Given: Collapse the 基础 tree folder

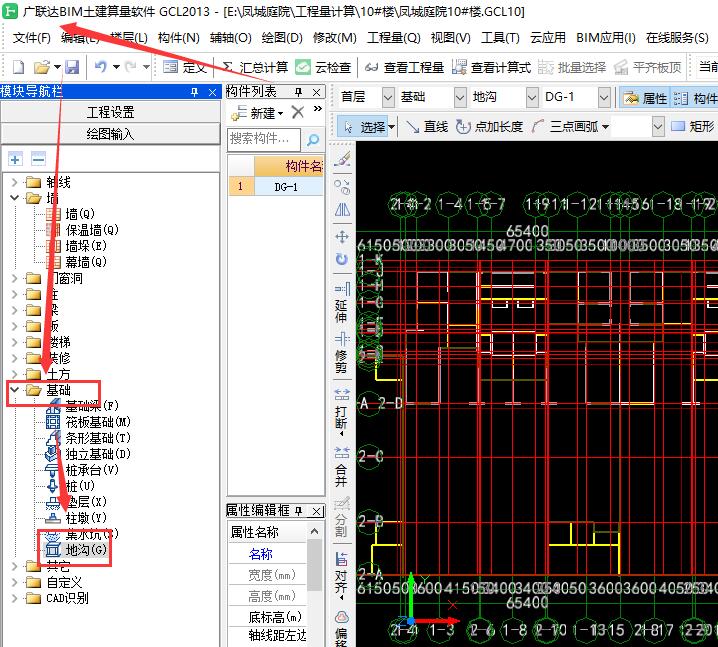Looking at the screenshot, I should coord(15,390).
